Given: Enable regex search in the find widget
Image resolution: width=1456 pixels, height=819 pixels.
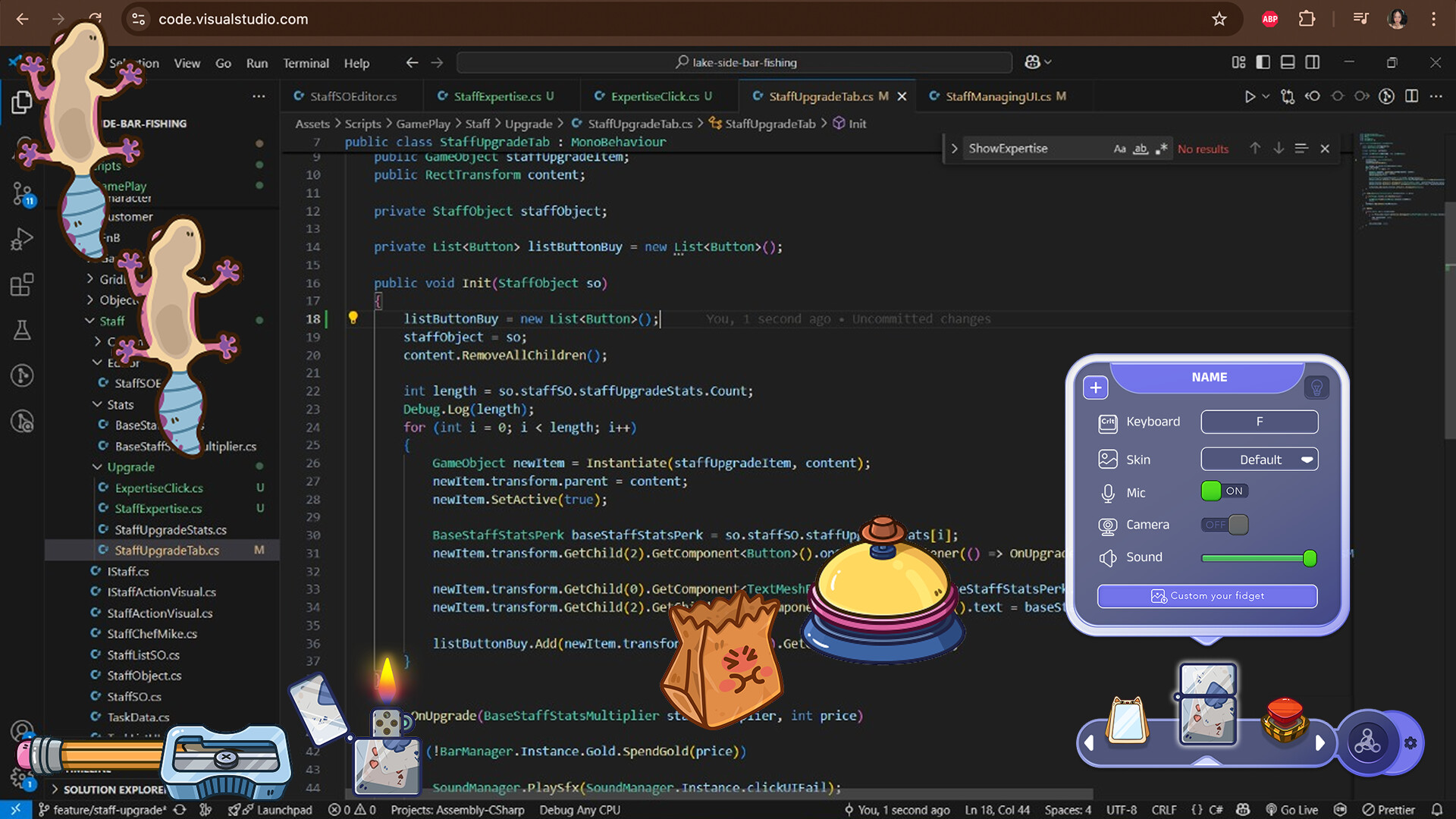Looking at the screenshot, I should (1162, 149).
